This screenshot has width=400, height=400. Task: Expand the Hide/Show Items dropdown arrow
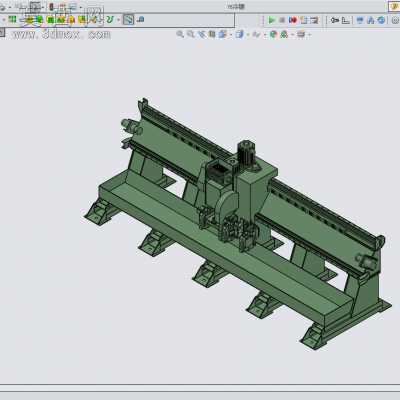pyautogui.click(x=265, y=35)
